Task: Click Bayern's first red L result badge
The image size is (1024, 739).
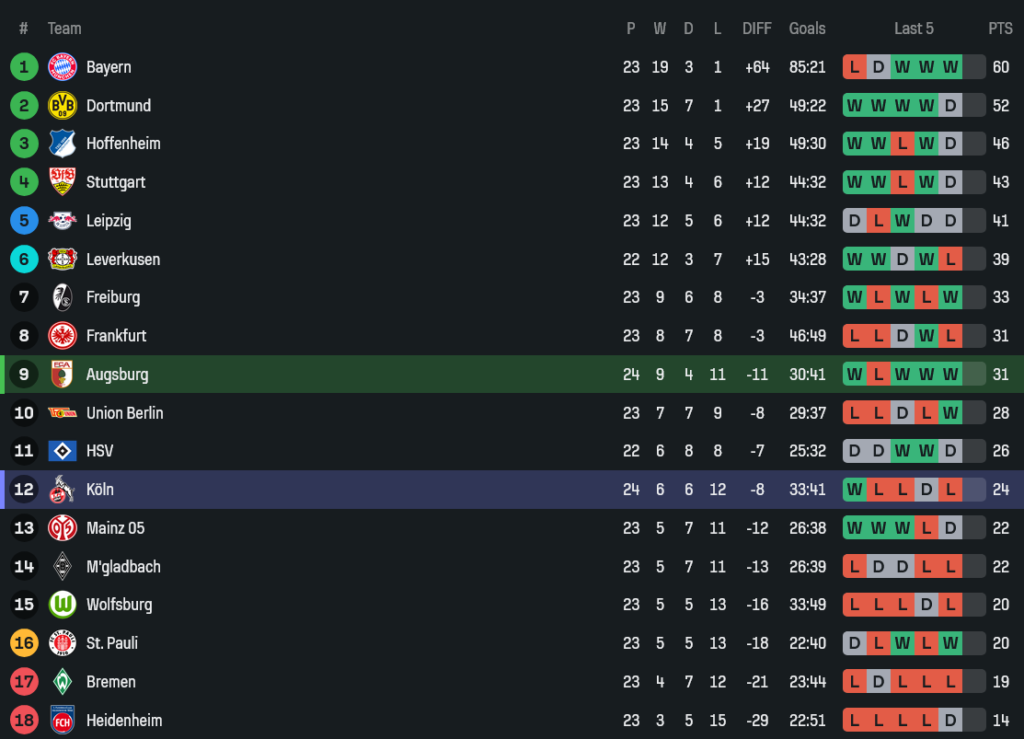Action: (854, 67)
